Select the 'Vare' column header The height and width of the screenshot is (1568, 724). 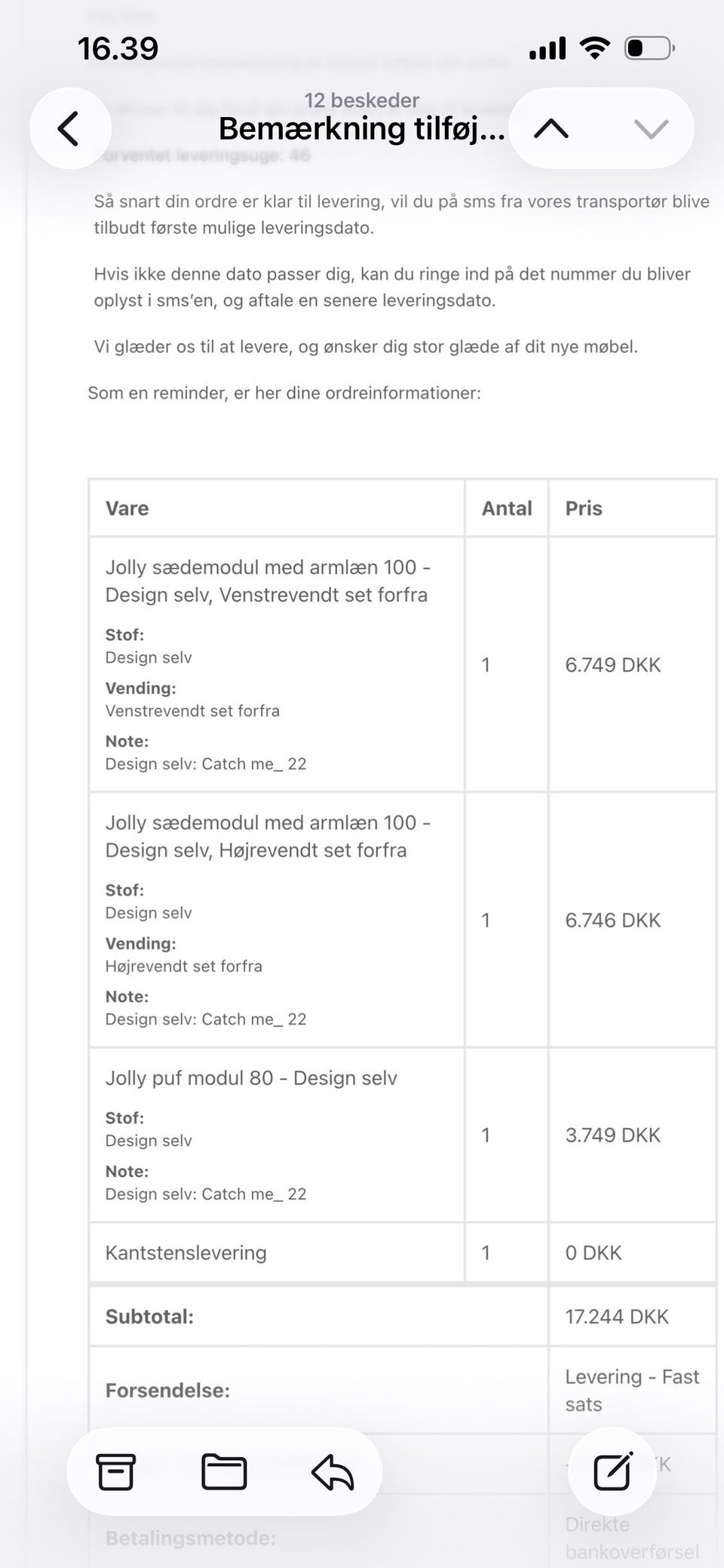127,509
